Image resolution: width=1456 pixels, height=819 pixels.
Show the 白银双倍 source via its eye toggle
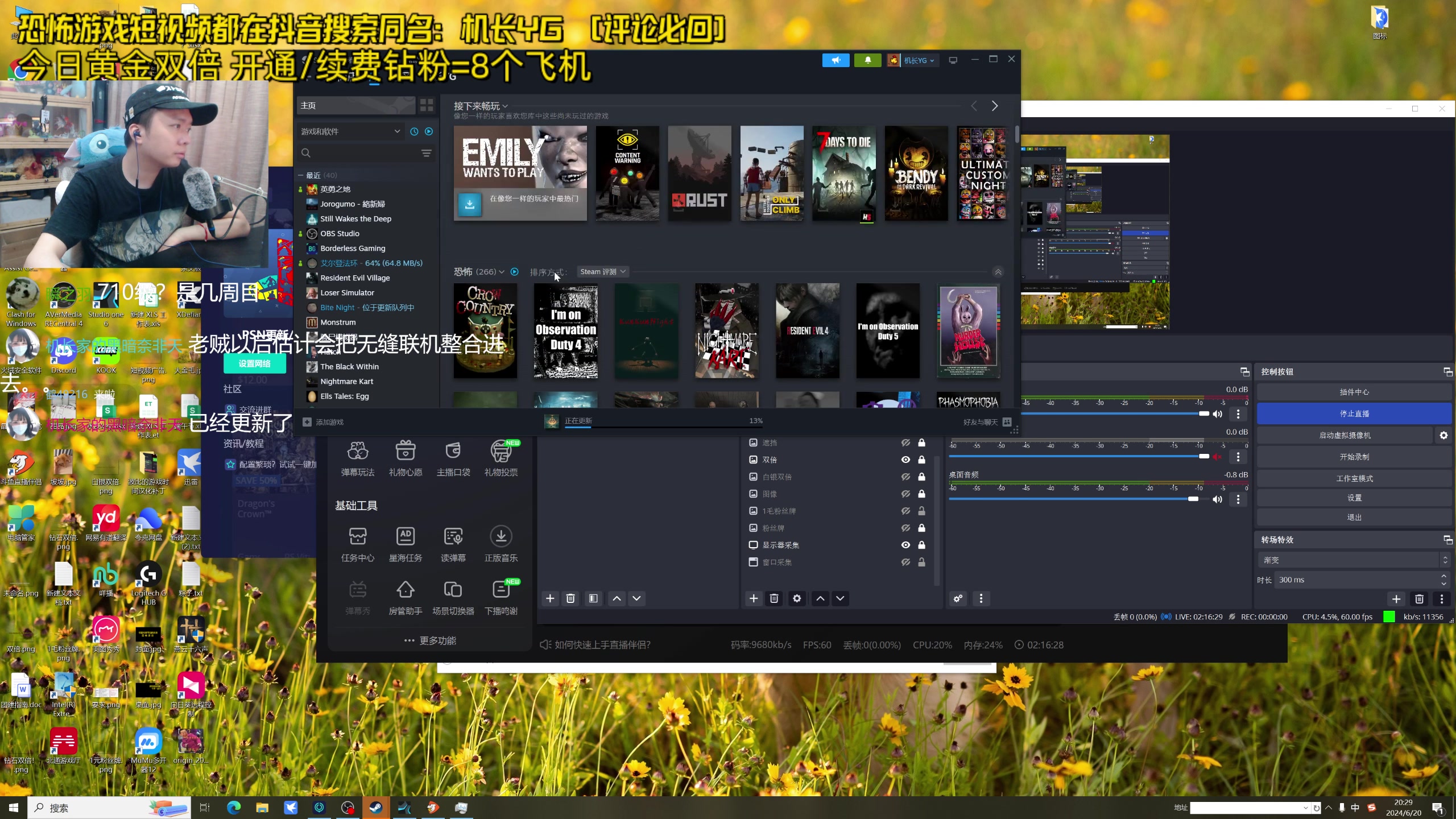[x=905, y=477]
